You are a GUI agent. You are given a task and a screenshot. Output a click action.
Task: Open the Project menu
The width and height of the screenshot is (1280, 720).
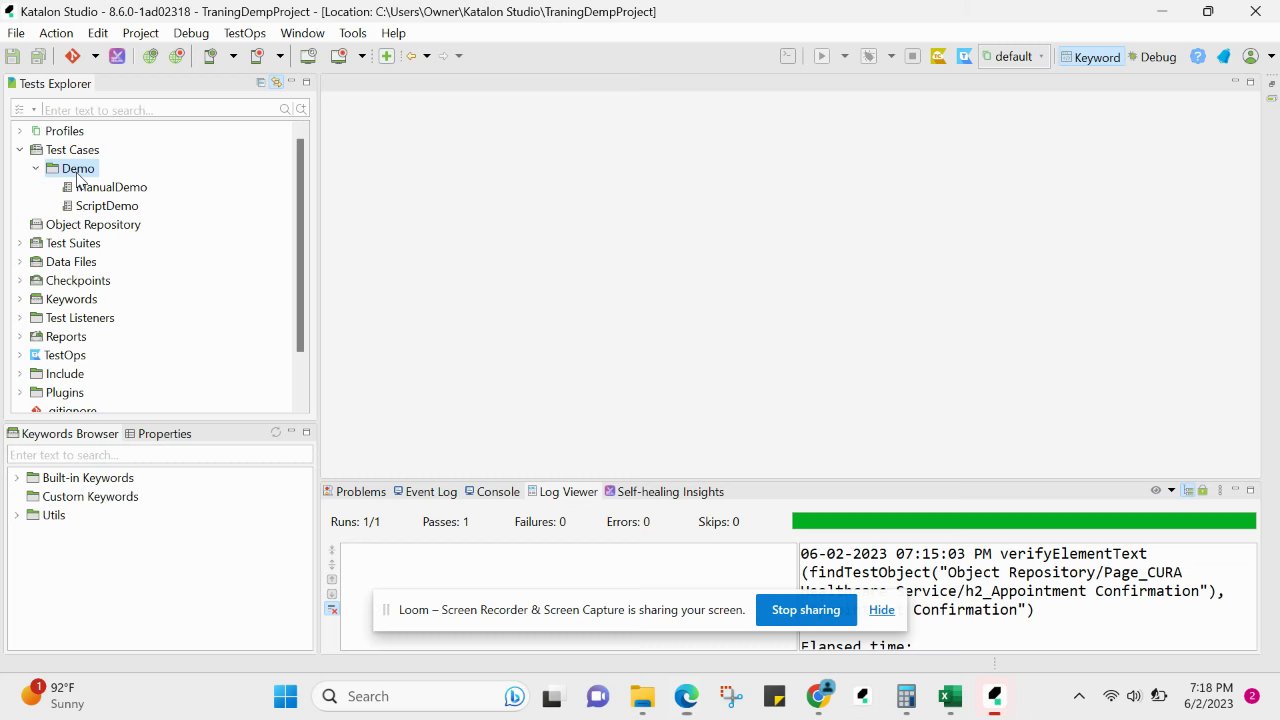(x=140, y=33)
